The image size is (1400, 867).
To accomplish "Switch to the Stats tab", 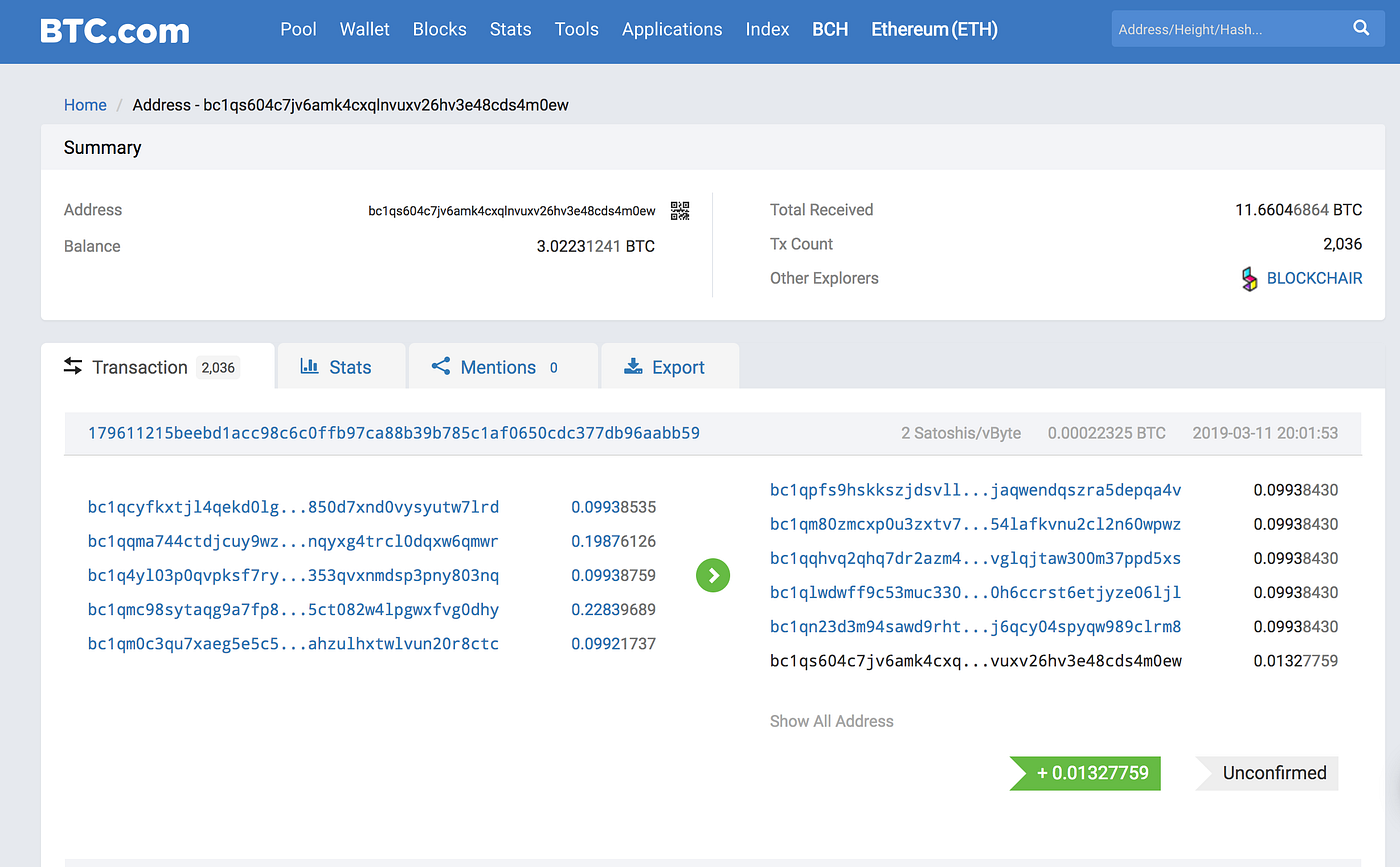I will 341,366.
